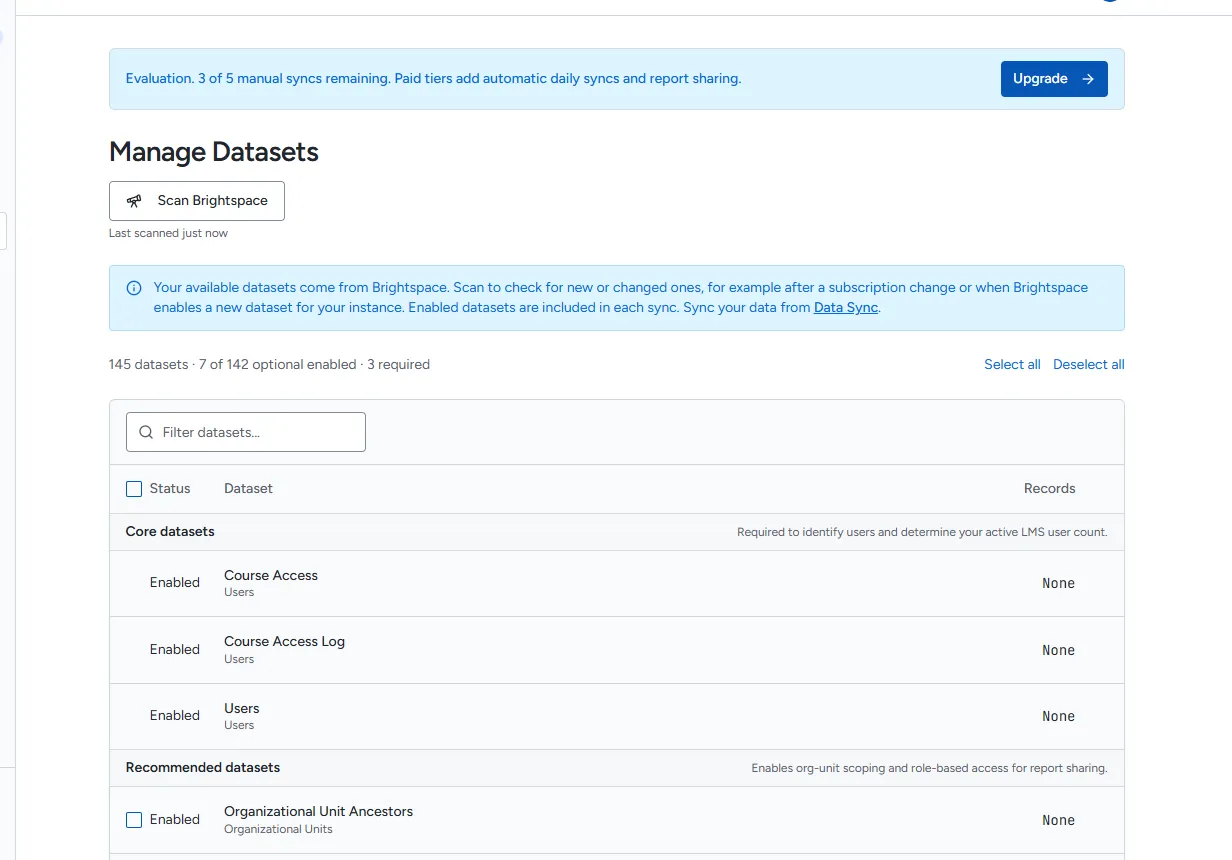
Task: Click Records value None for Organizational Unit Ancestors
Action: click(1058, 820)
